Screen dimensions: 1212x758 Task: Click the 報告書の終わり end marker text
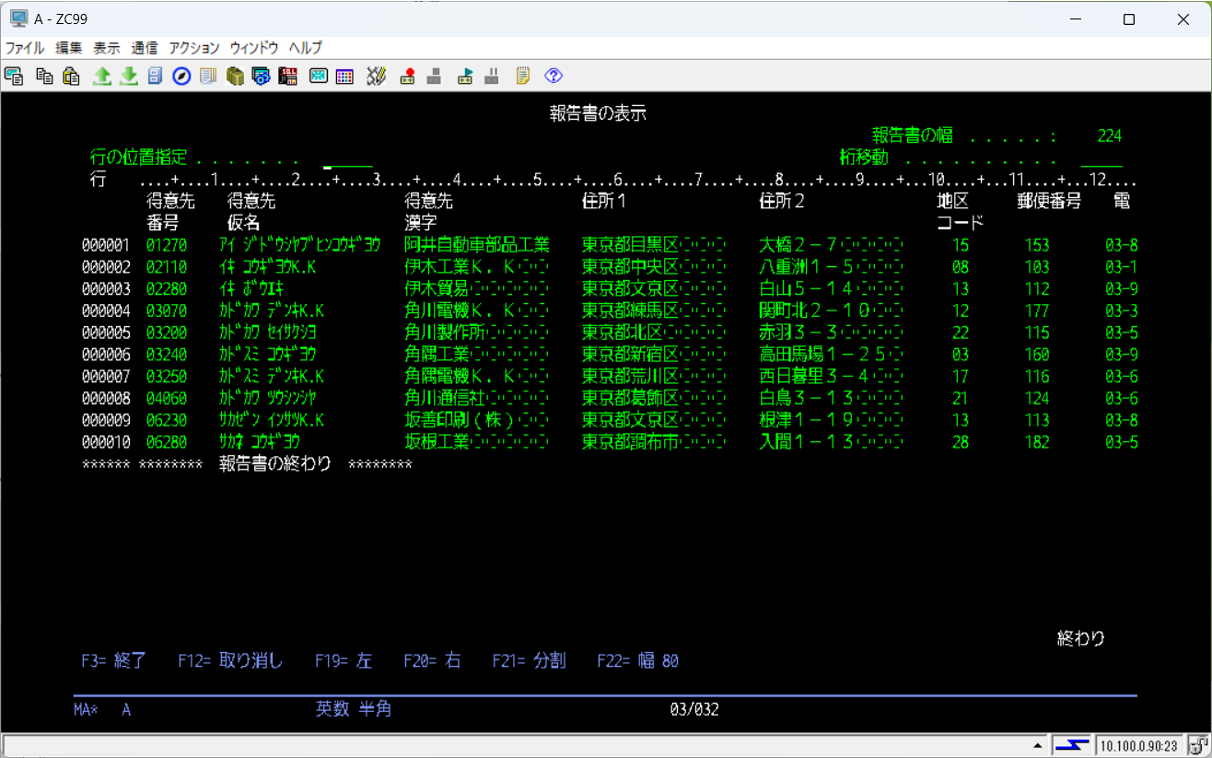275,464
